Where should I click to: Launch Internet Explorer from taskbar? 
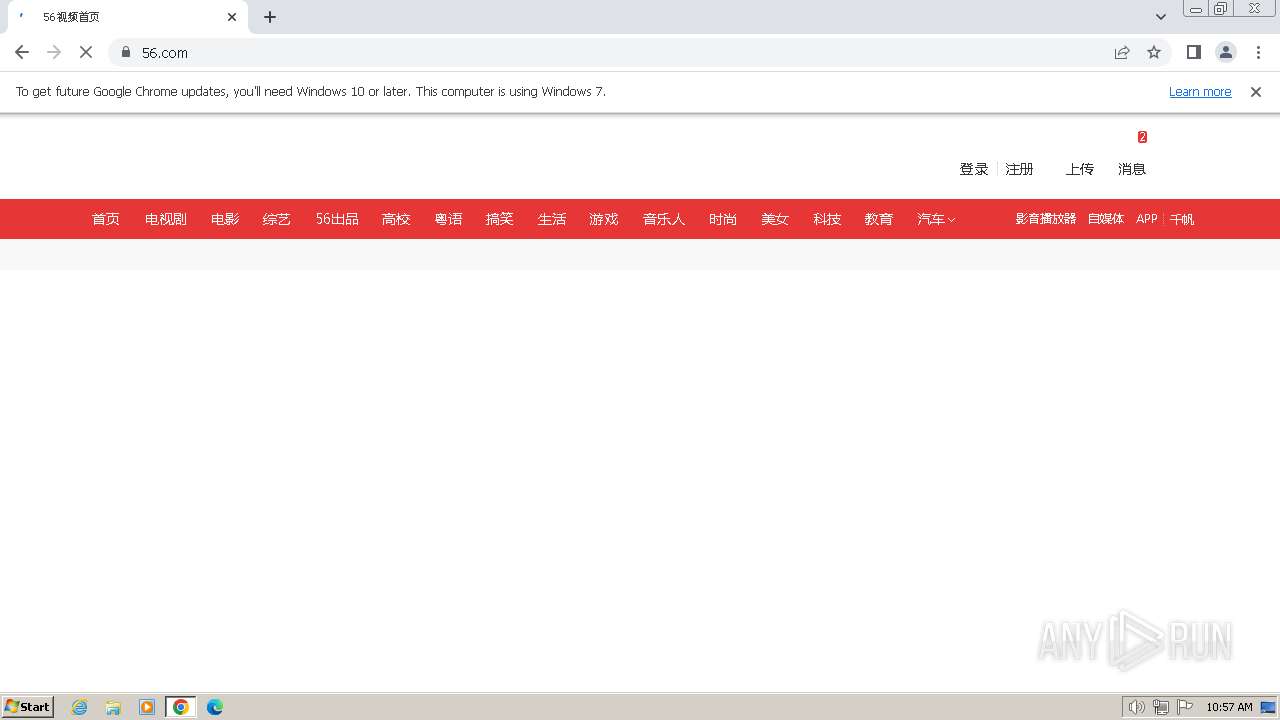(80, 707)
